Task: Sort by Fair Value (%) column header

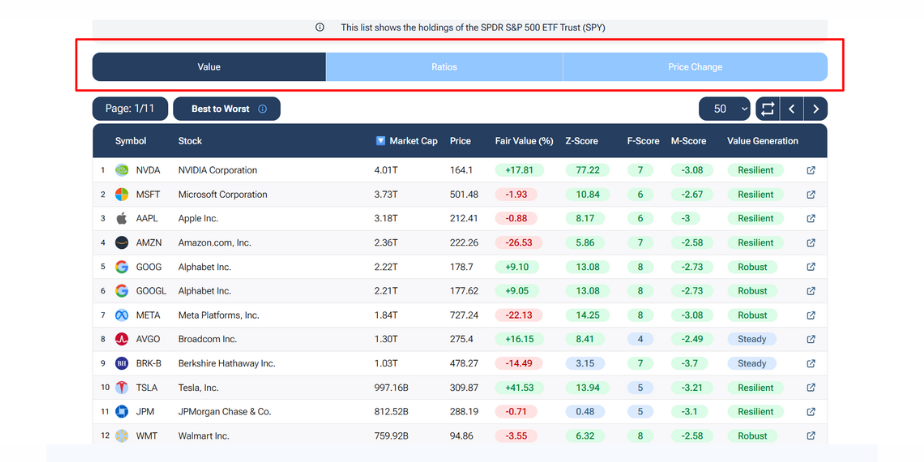Action: 524,141
